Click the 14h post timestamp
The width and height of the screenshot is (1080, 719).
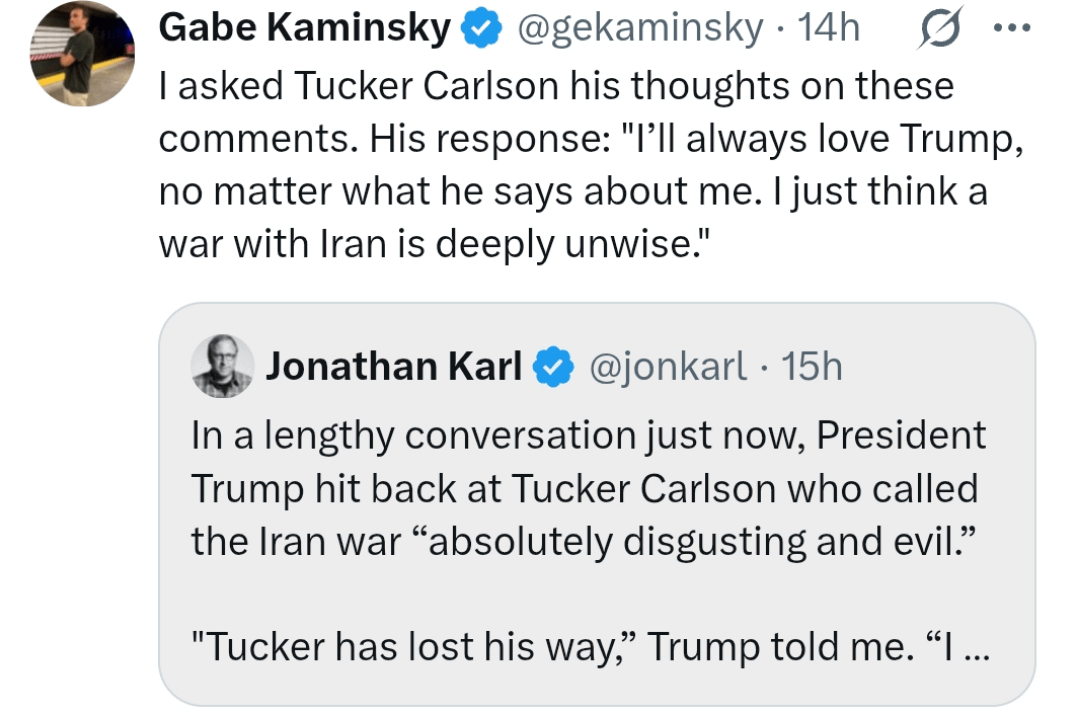point(829,30)
